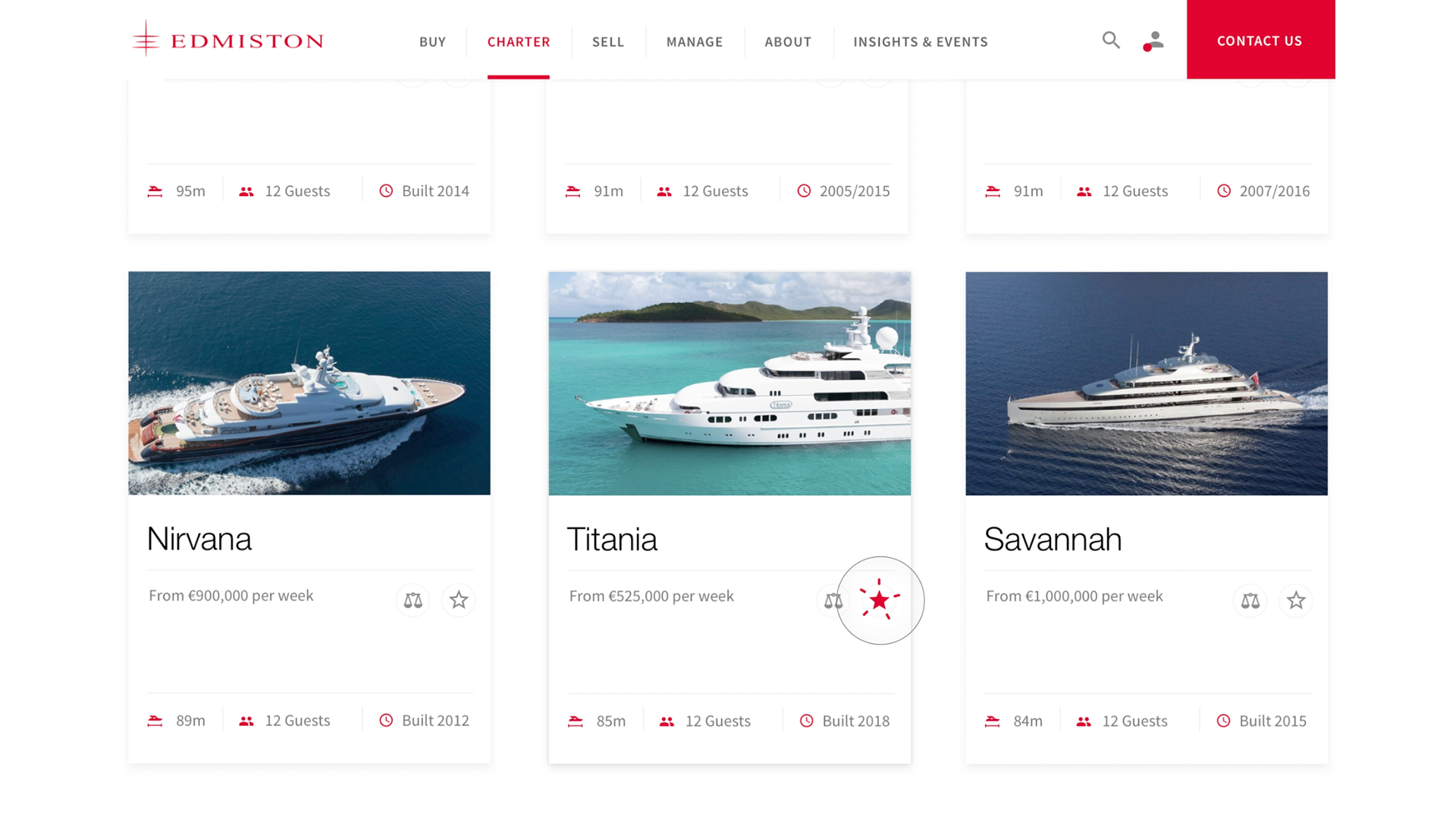Click the Edmiston logo
Screen dimensions: 1456x817
click(227, 39)
